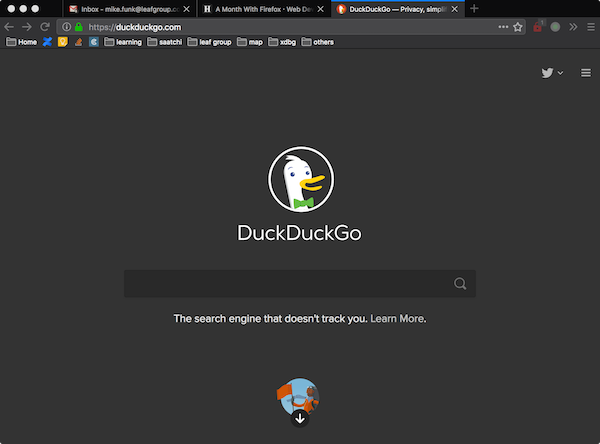Open the map bookmarks folder
Viewport: 600px width, 444px height.
coord(249,42)
